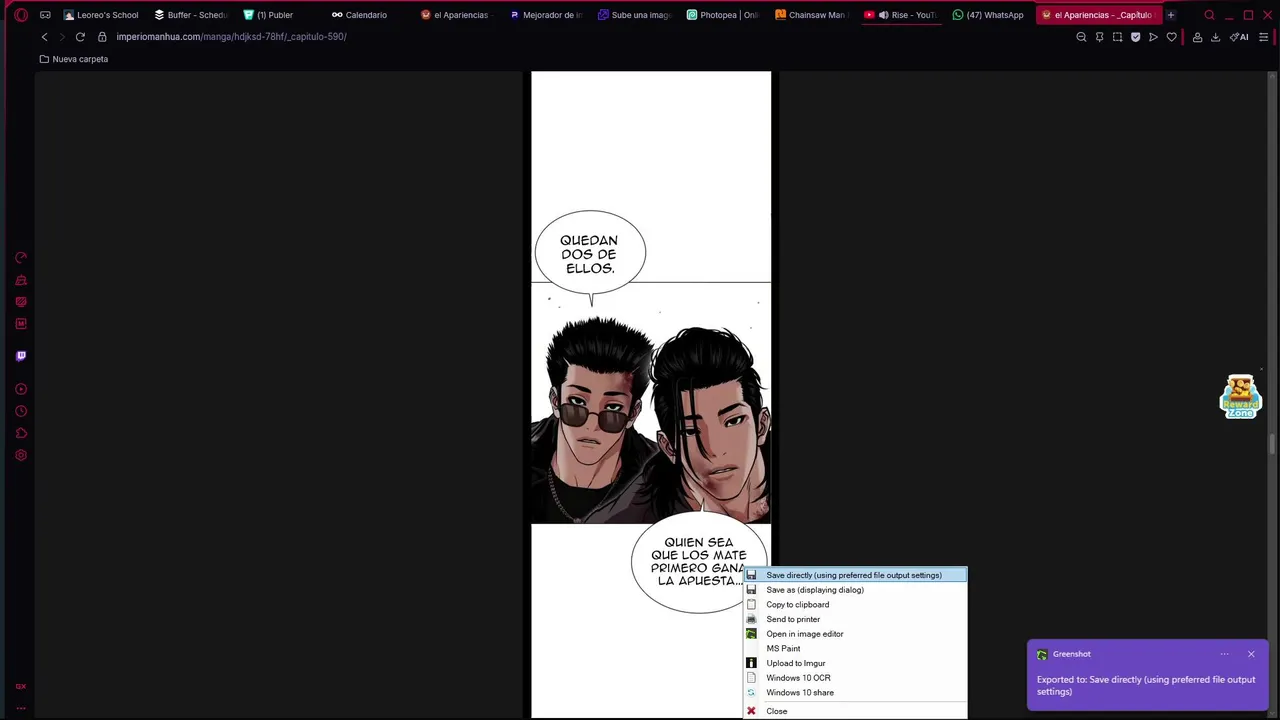Image resolution: width=1280 pixels, height=720 pixels.
Task: Switch to the Buffer tab
Action: 191,15
